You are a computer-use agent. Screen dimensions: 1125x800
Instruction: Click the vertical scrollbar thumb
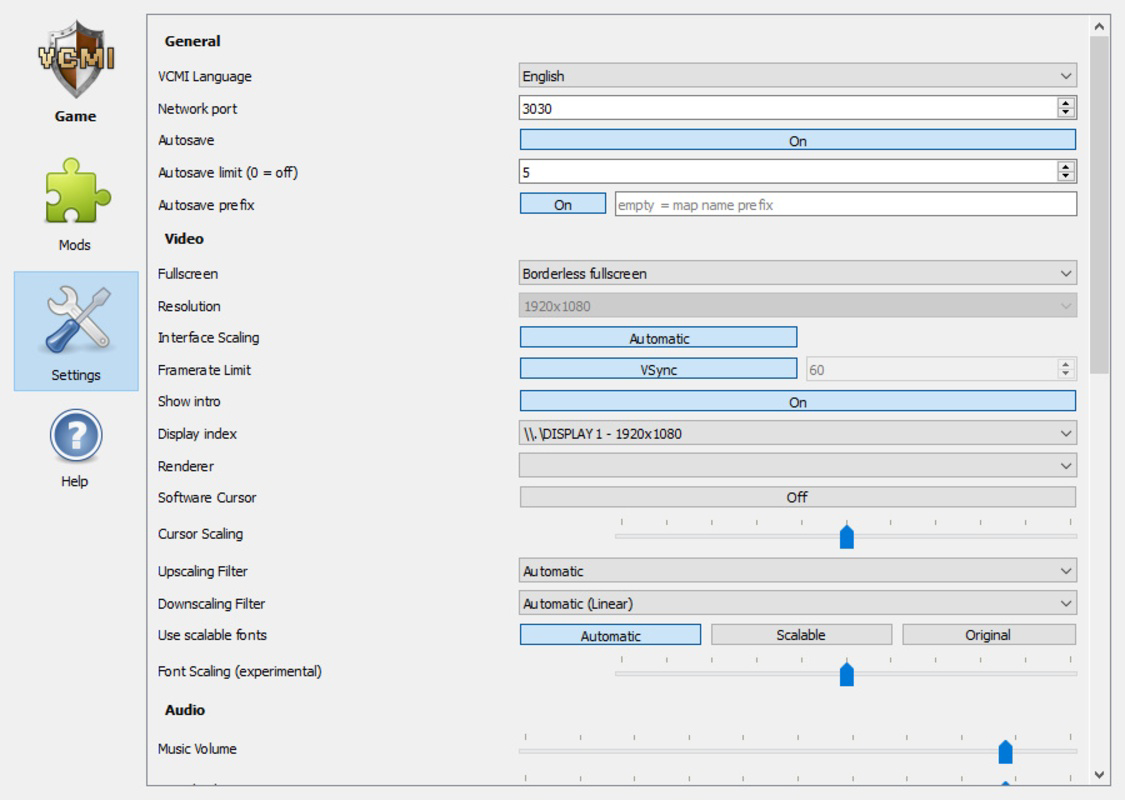pyautogui.click(x=1099, y=204)
